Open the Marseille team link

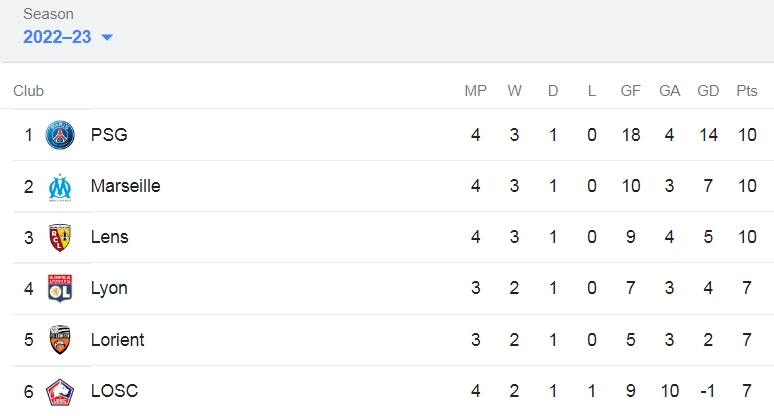[125, 186]
